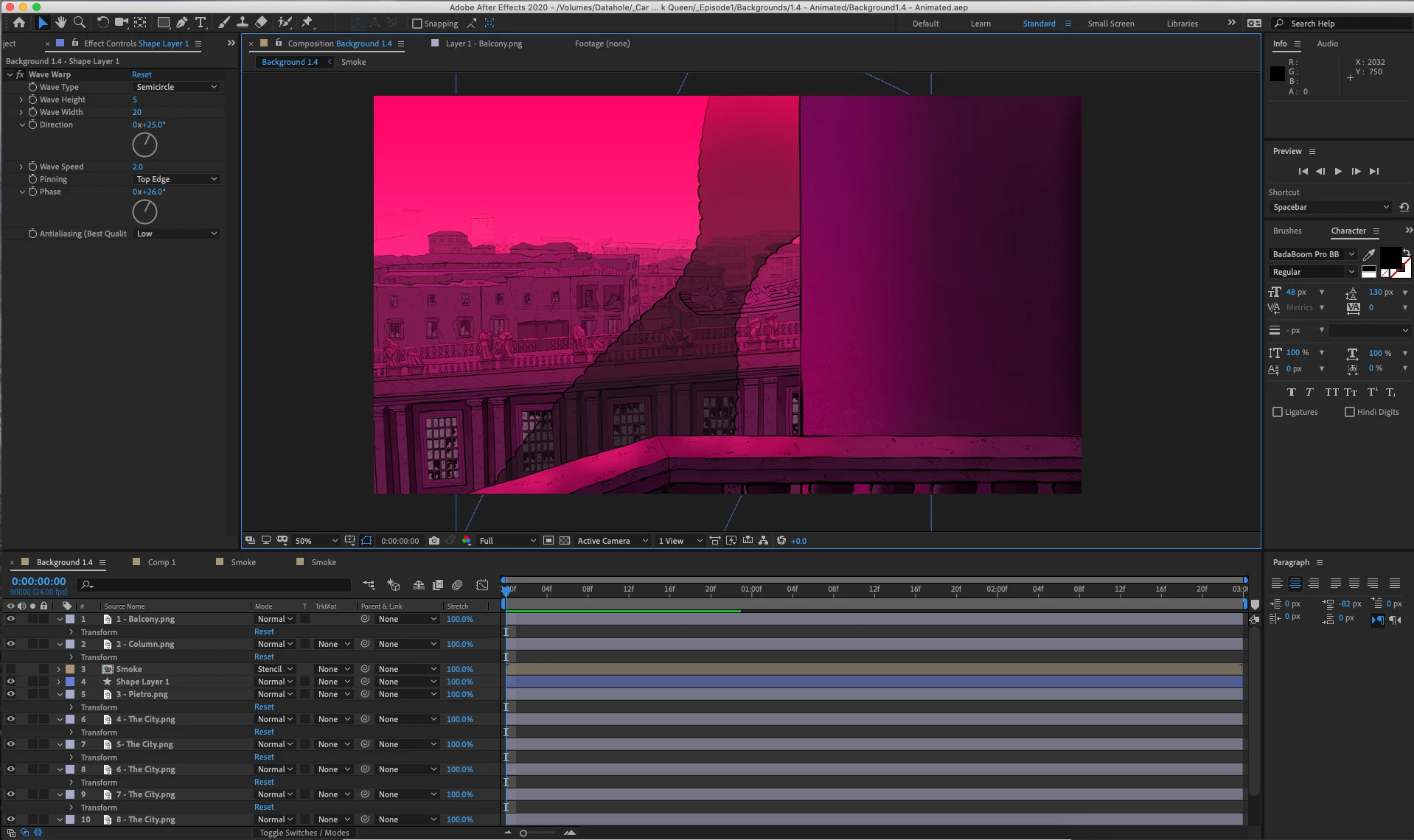
Task: Open the Audio panel tab
Action: click(x=1327, y=43)
